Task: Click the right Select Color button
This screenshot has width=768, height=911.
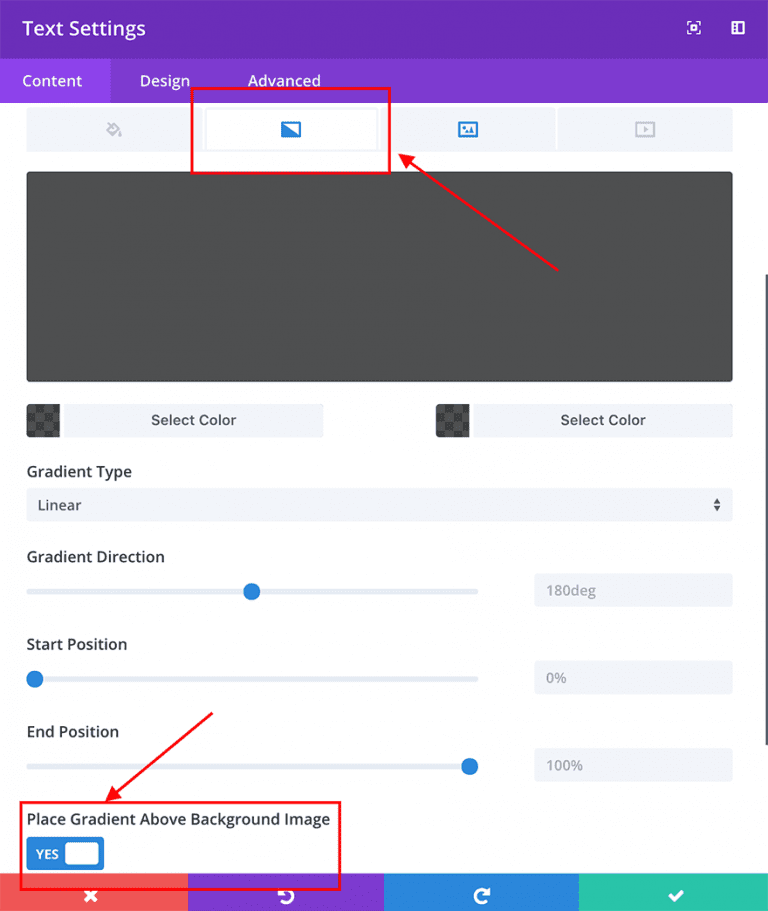Action: 602,420
